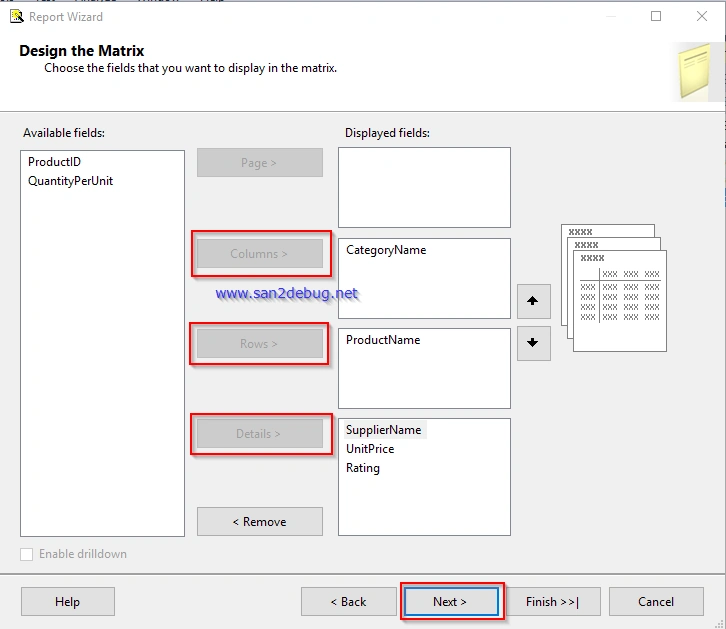Image resolution: width=726 pixels, height=629 pixels.
Task: Open Help for the wizard
Action: coord(68,602)
